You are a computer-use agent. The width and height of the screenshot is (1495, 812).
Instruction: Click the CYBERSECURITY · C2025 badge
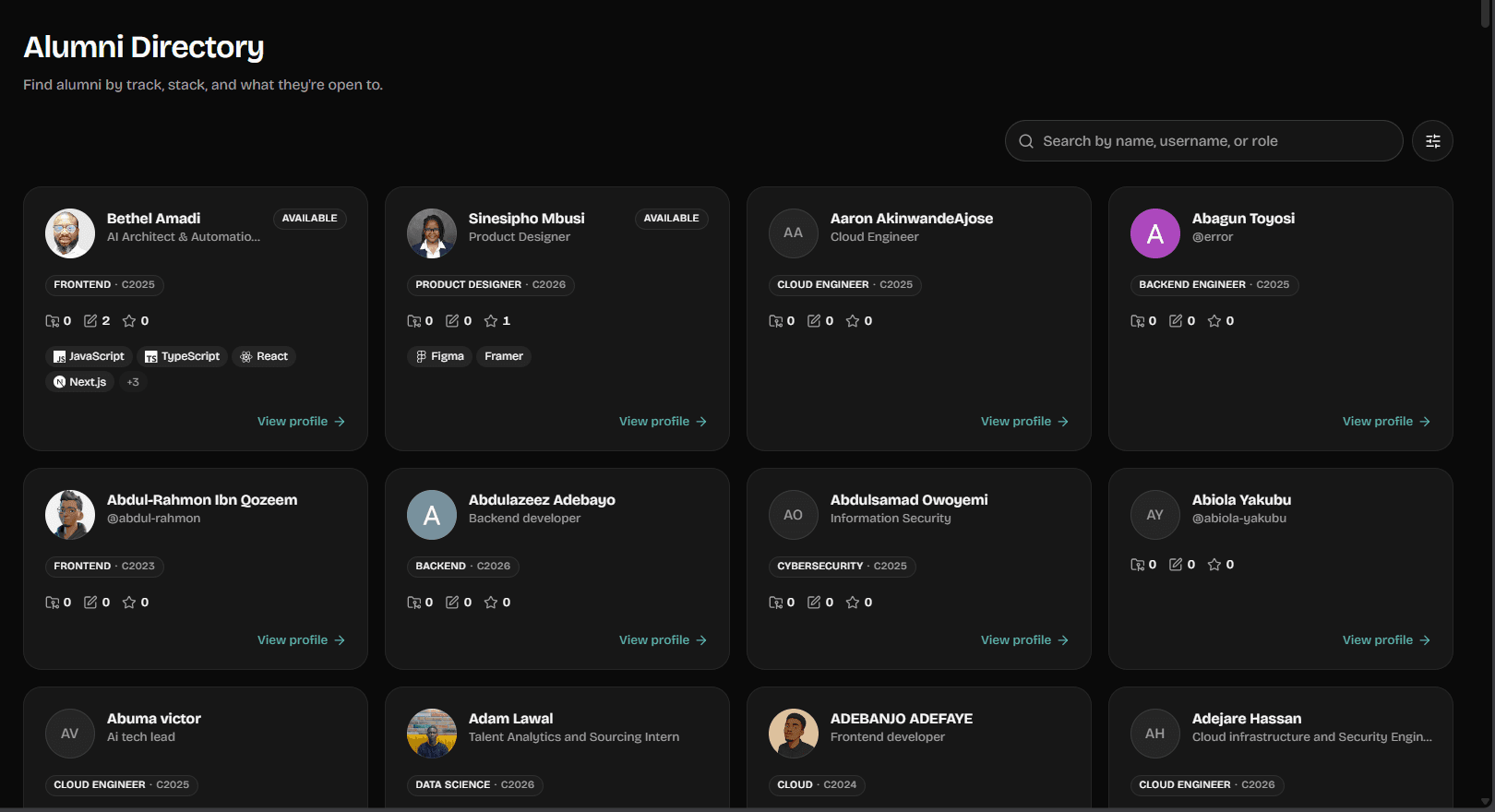pos(842,567)
